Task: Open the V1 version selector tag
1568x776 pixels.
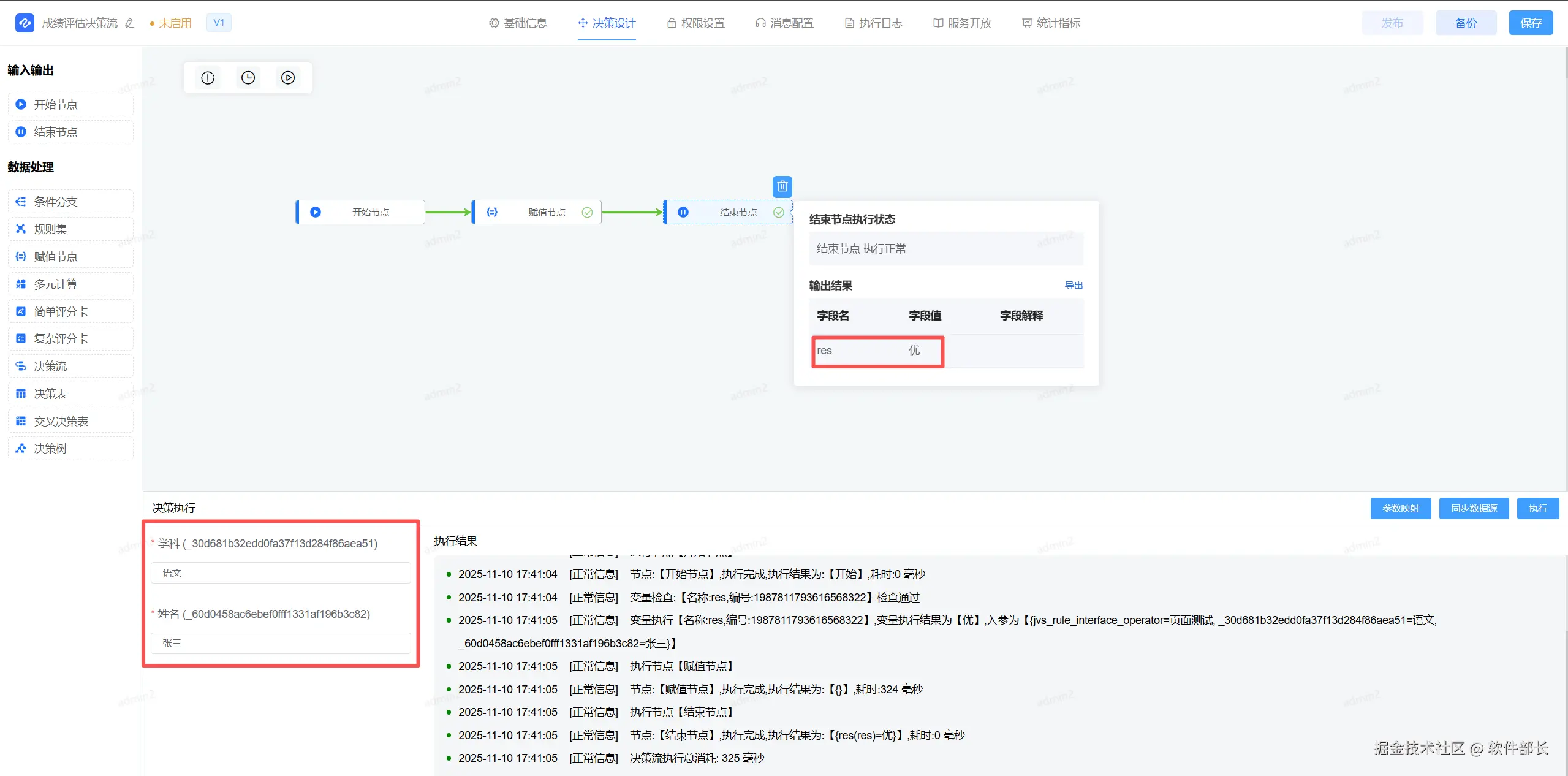Action: (219, 23)
